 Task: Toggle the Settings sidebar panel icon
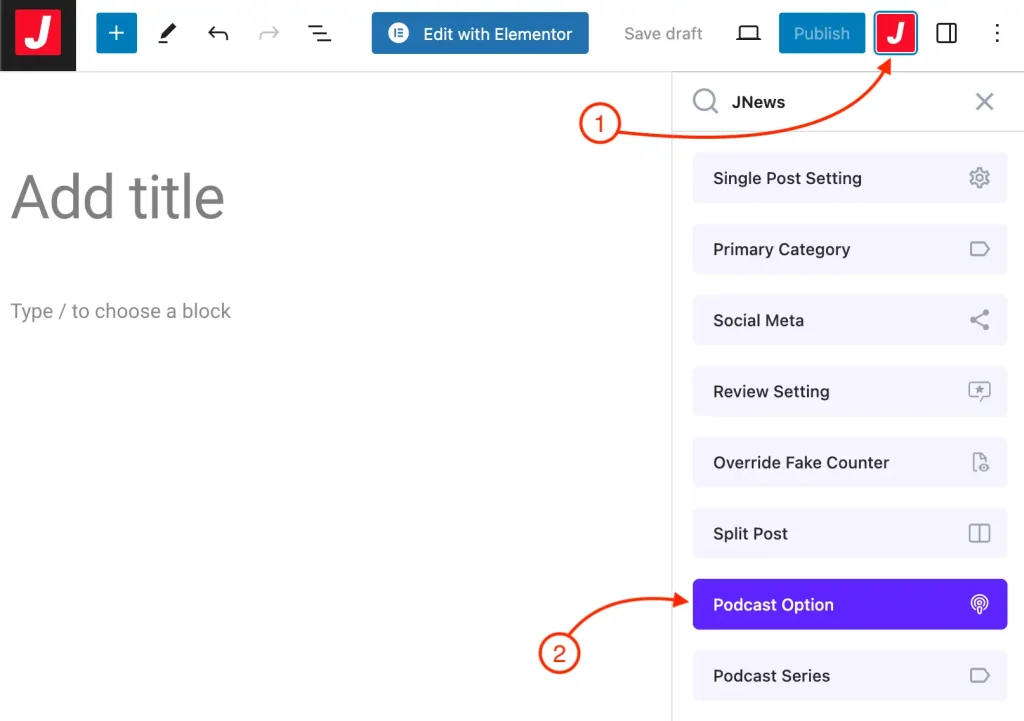click(x=946, y=34)
